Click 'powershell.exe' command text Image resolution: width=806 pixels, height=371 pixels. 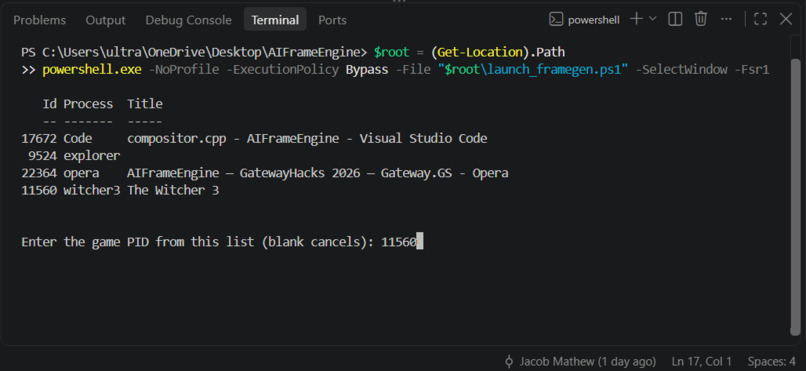pos(92,69)
